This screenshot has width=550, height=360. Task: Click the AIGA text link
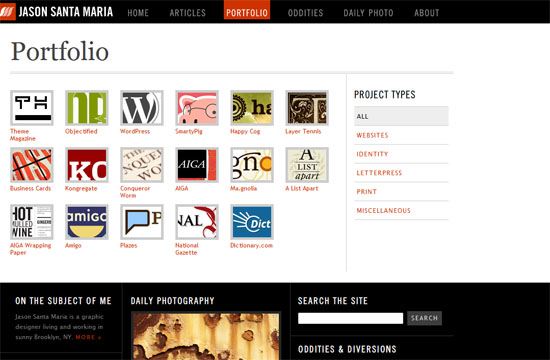182,188
